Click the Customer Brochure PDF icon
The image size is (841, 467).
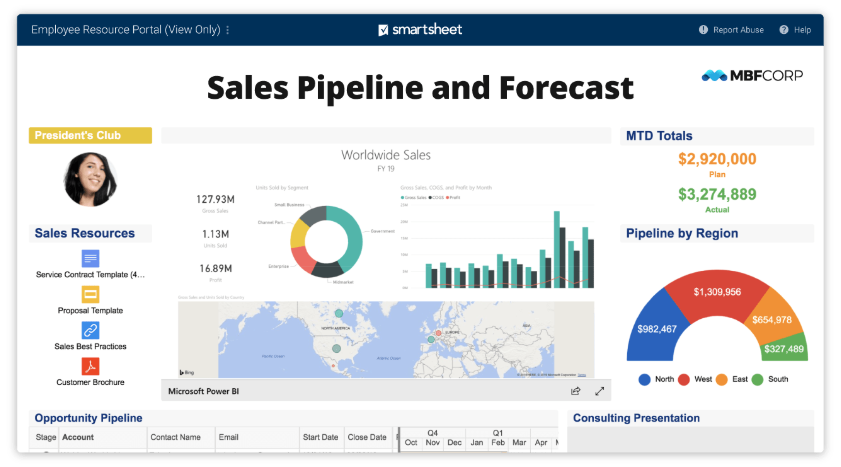pyautogui.click(x=90, y=366)
